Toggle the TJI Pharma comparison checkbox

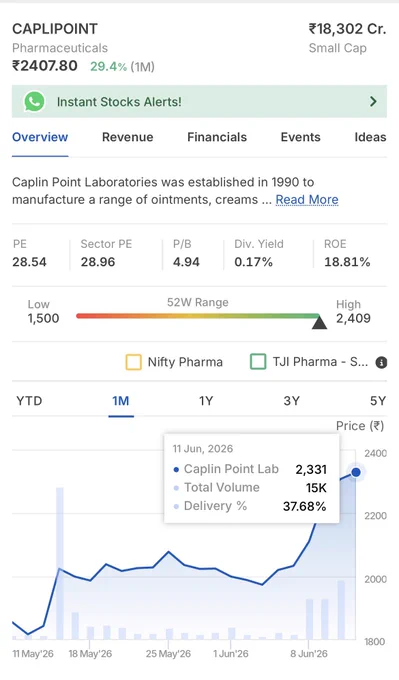coord(258,362)
